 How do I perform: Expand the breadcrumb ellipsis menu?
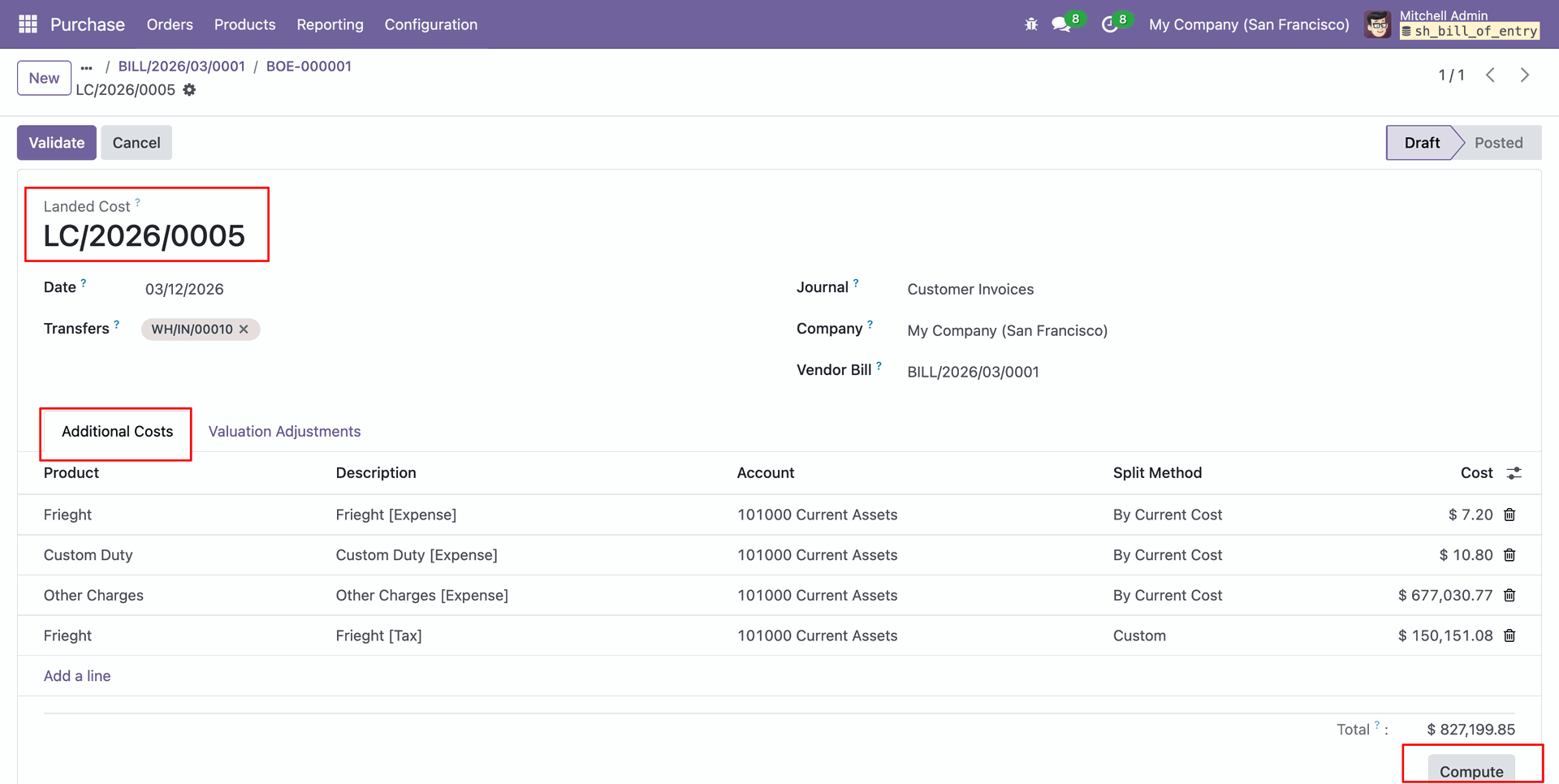coord(87,67)
